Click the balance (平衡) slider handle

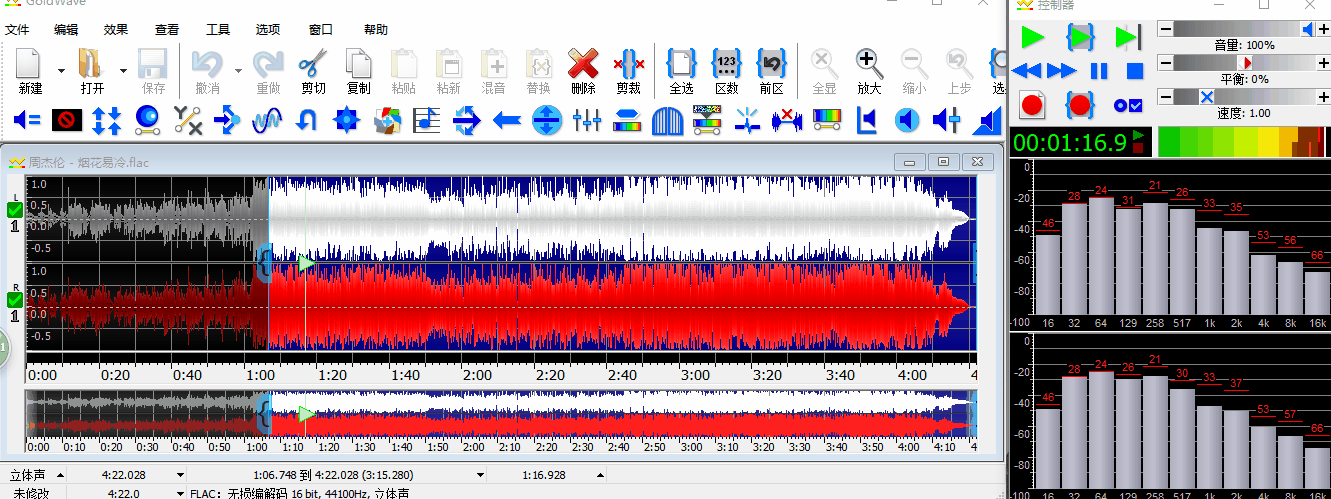point(1247,63)
